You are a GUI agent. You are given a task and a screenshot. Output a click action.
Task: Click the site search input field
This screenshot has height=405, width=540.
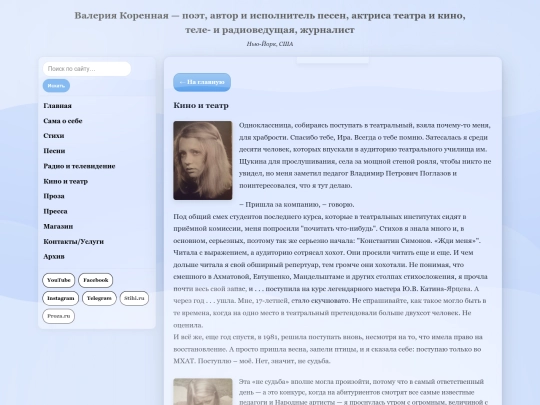tap(87, 69)
